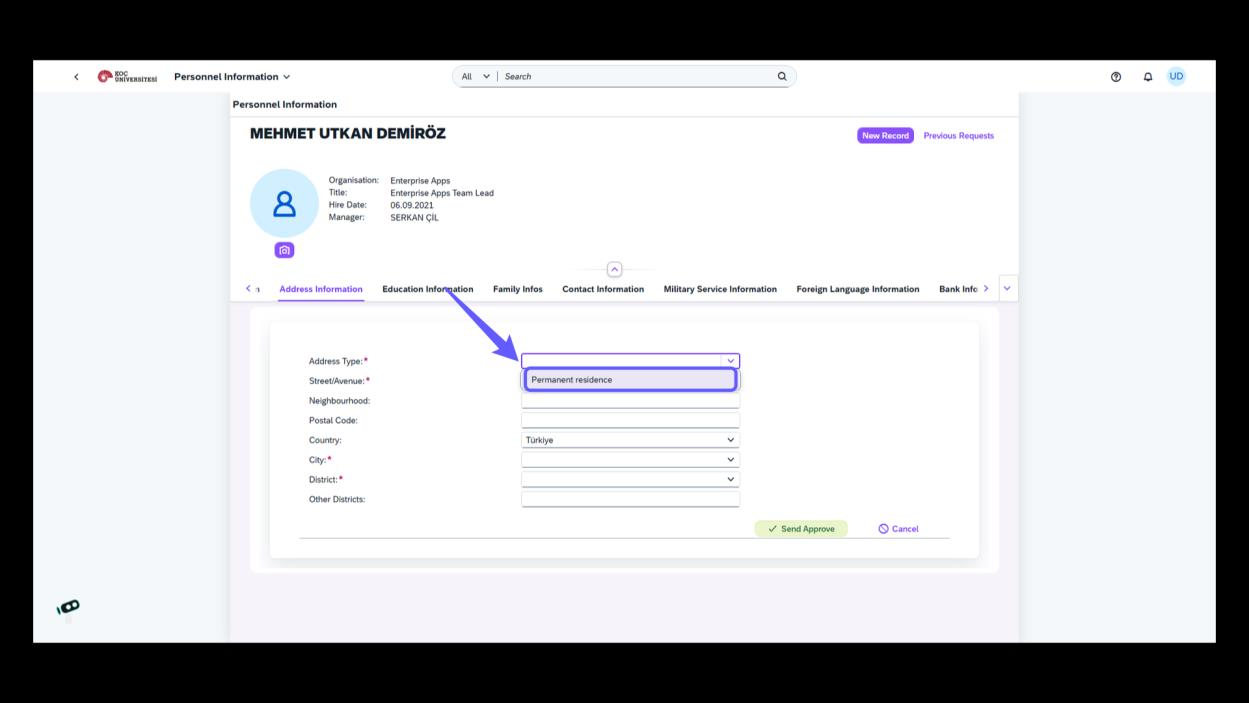The width and height of the screenshot is (1249, 703).
Task: Switch to Bank Info tab
Action: pos(958,289)
